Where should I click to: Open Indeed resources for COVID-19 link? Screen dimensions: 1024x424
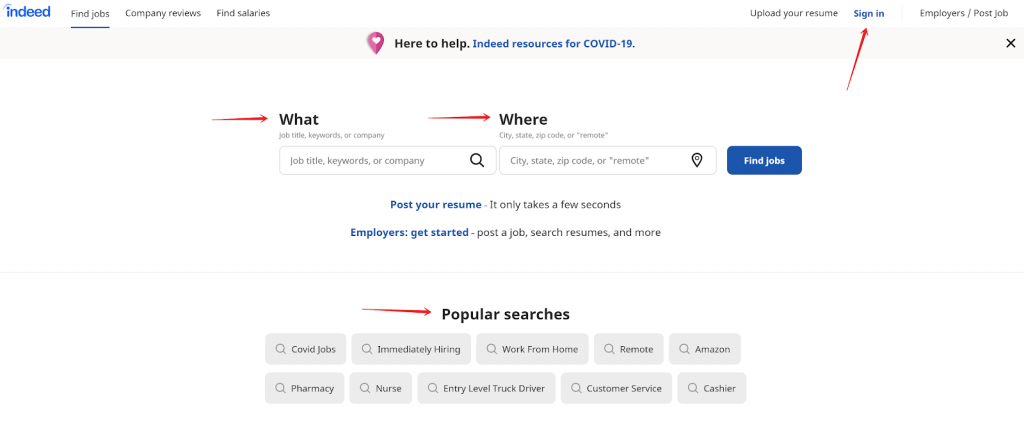tap(553, 44)
